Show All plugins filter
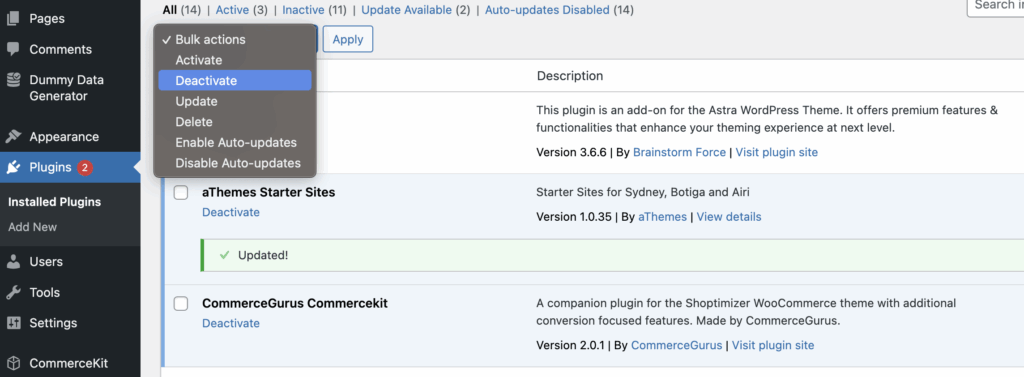 coord(170,10)
